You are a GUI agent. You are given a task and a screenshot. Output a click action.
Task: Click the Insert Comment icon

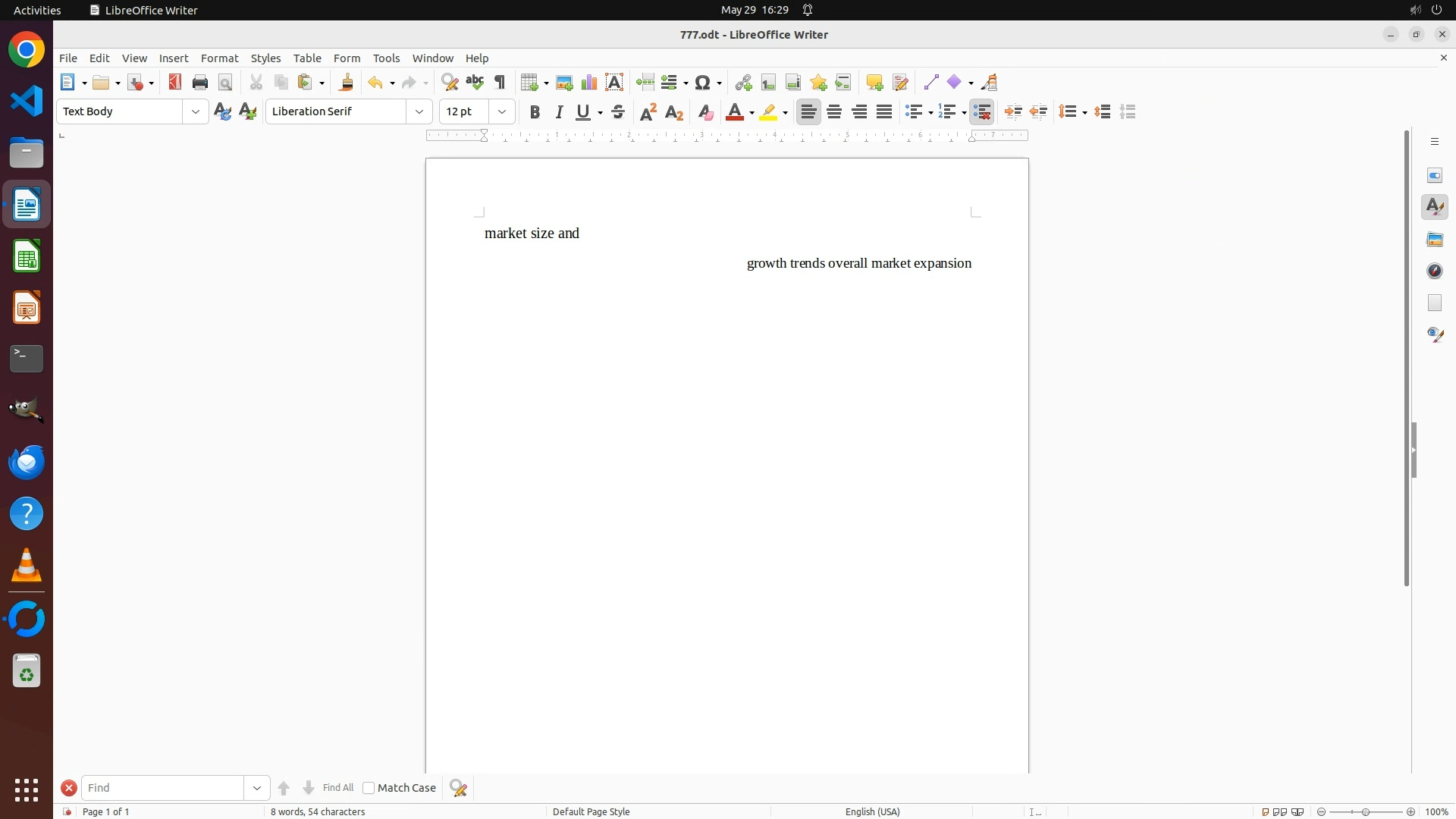pyautogui.click(x=874, y=83)
